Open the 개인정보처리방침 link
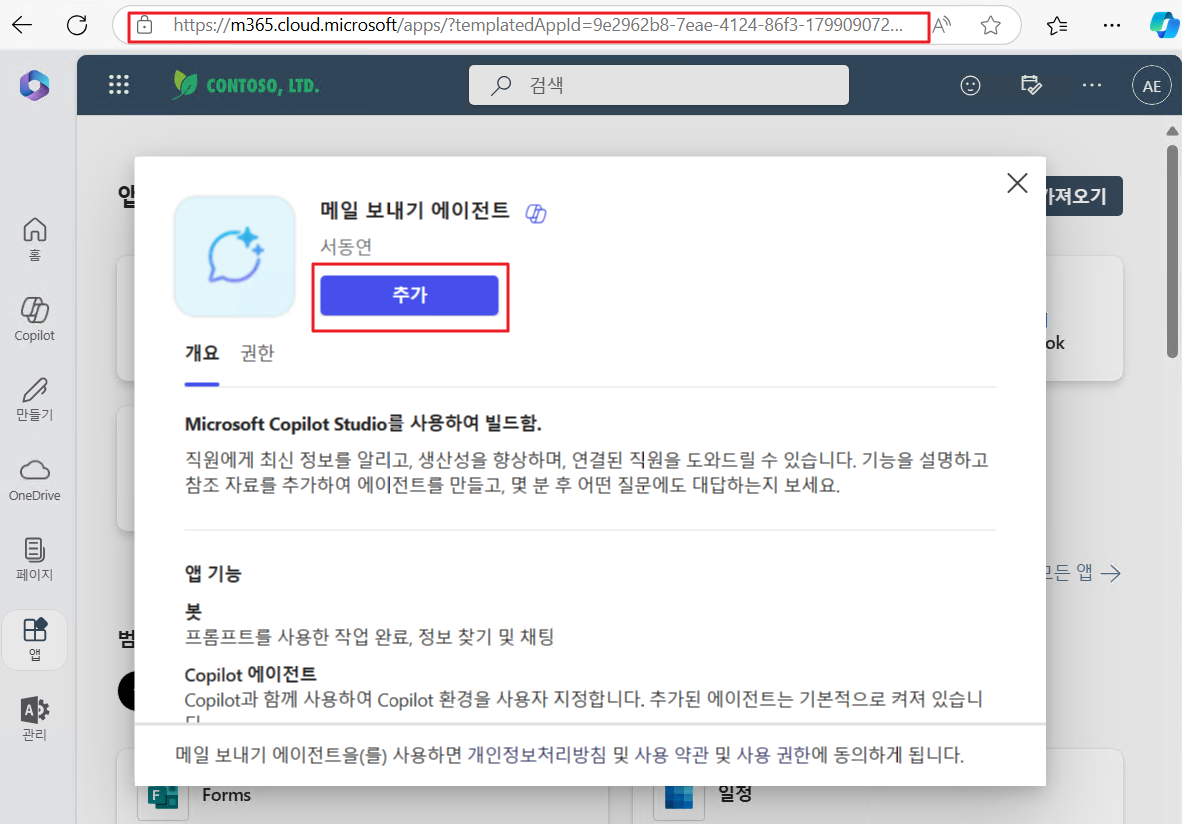The width and height of the screenshot is (1182, 824). point(536,755)
